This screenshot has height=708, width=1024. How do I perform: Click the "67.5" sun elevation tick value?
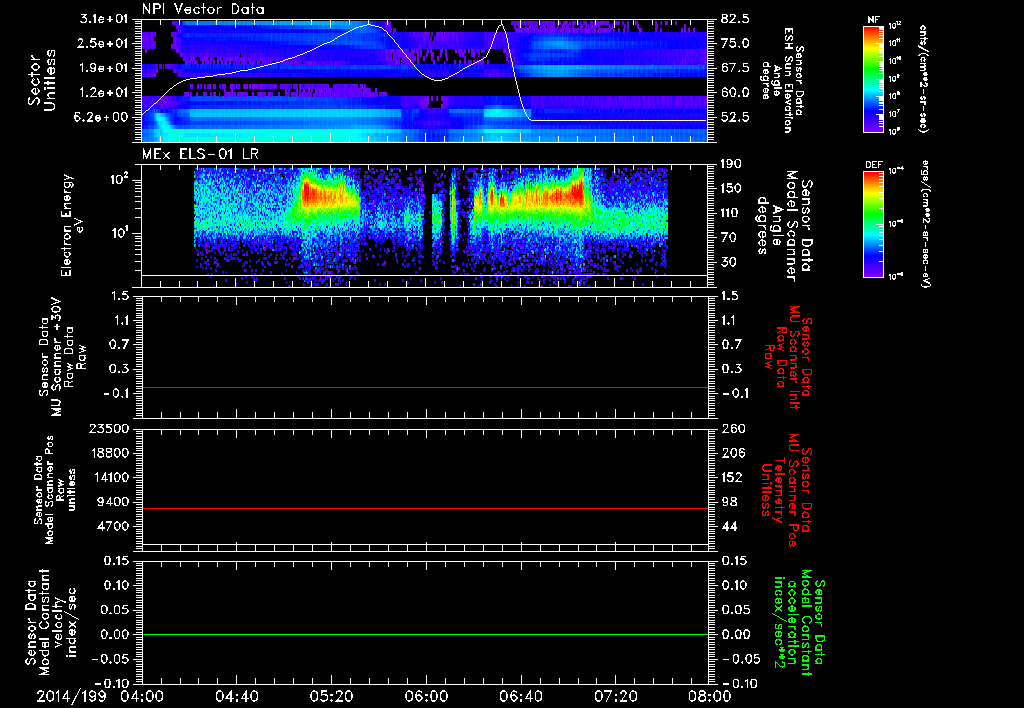click(735, 68)
